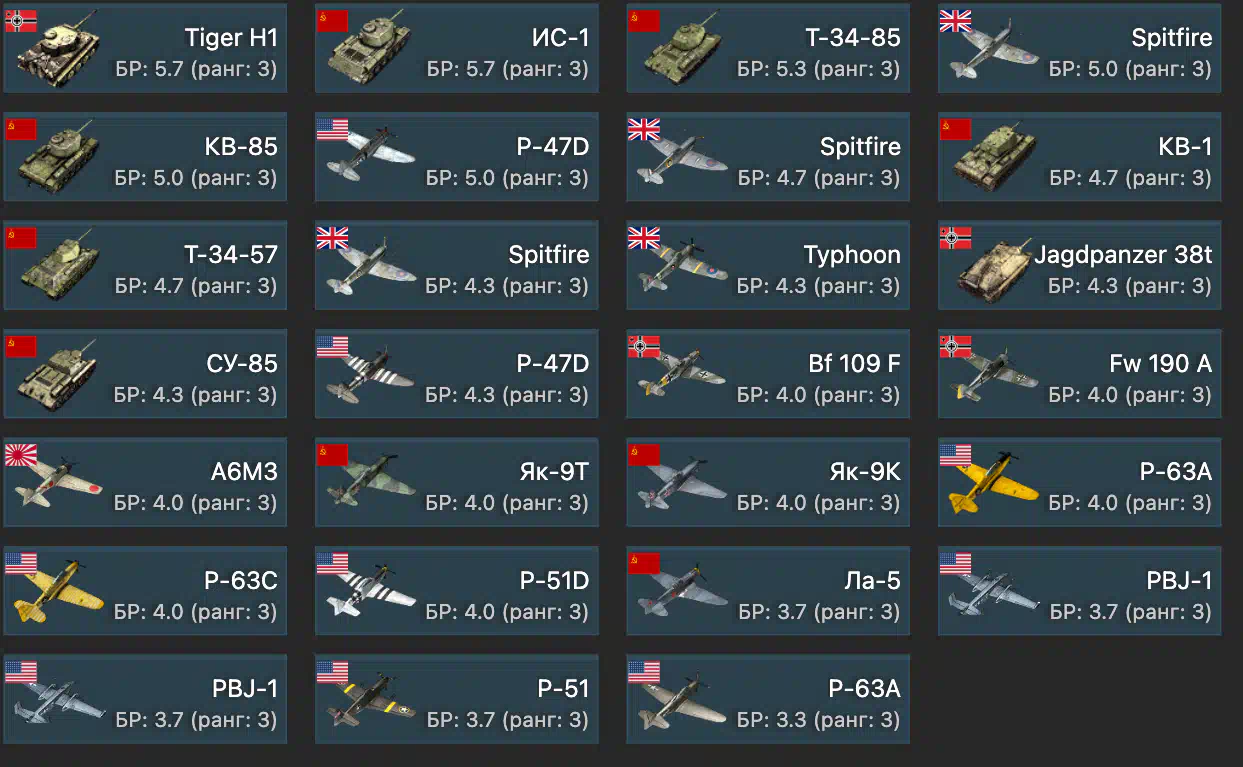Open the P-51D Mustang card

coord(456,591)
